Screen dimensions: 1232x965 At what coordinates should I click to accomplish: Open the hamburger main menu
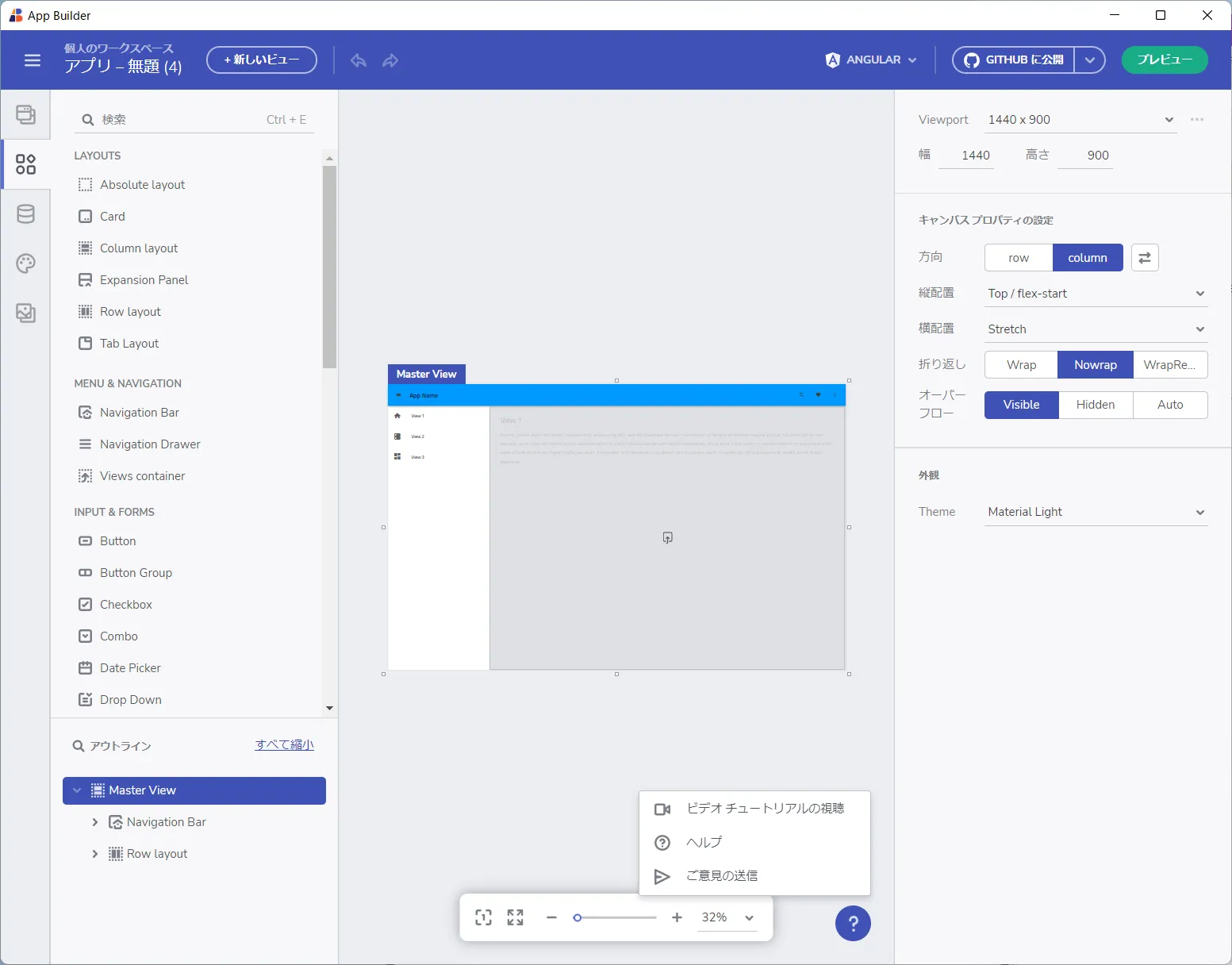[33, 60]
